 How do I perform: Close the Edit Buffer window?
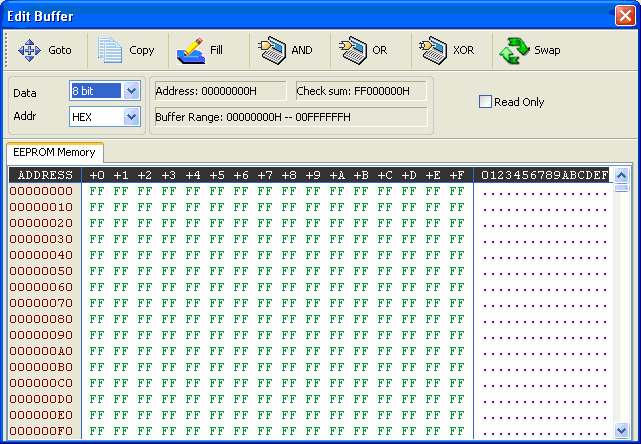tap(624, 16)
